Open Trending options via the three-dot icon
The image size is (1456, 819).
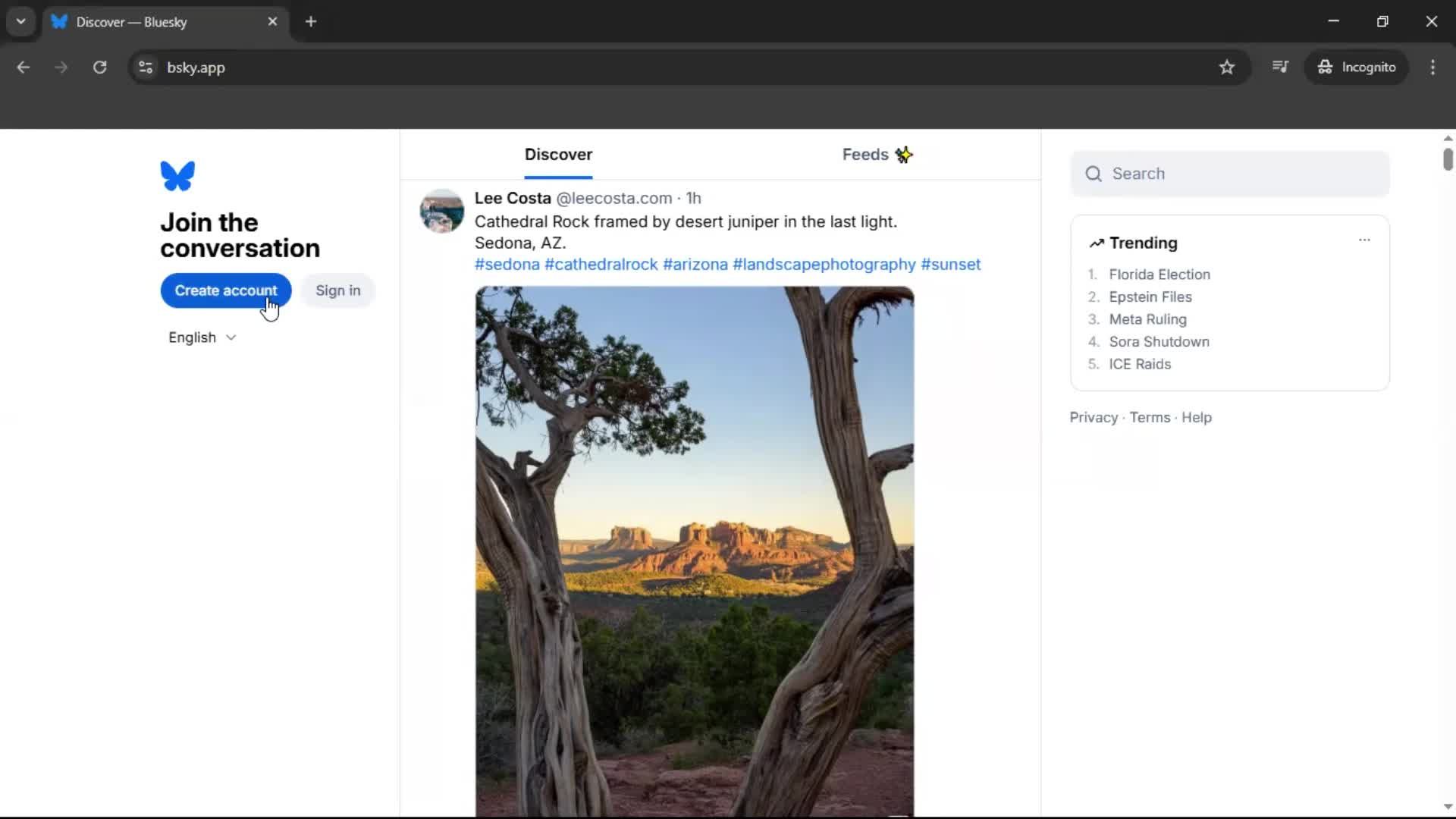pos(1364,240)
